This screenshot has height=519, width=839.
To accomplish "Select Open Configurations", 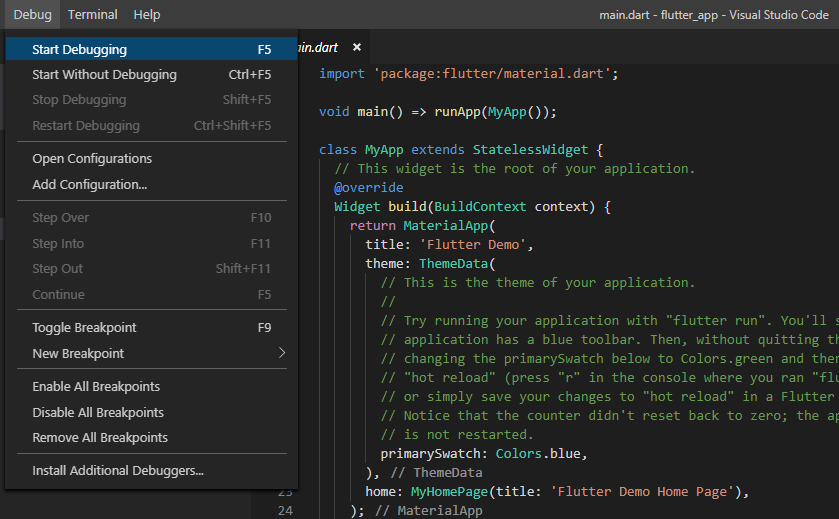I will pos(151,158).
